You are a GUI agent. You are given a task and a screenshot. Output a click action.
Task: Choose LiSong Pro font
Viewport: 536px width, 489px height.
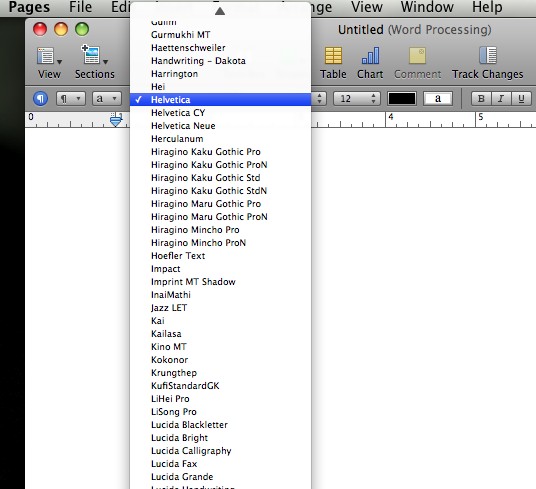[220, 412]
